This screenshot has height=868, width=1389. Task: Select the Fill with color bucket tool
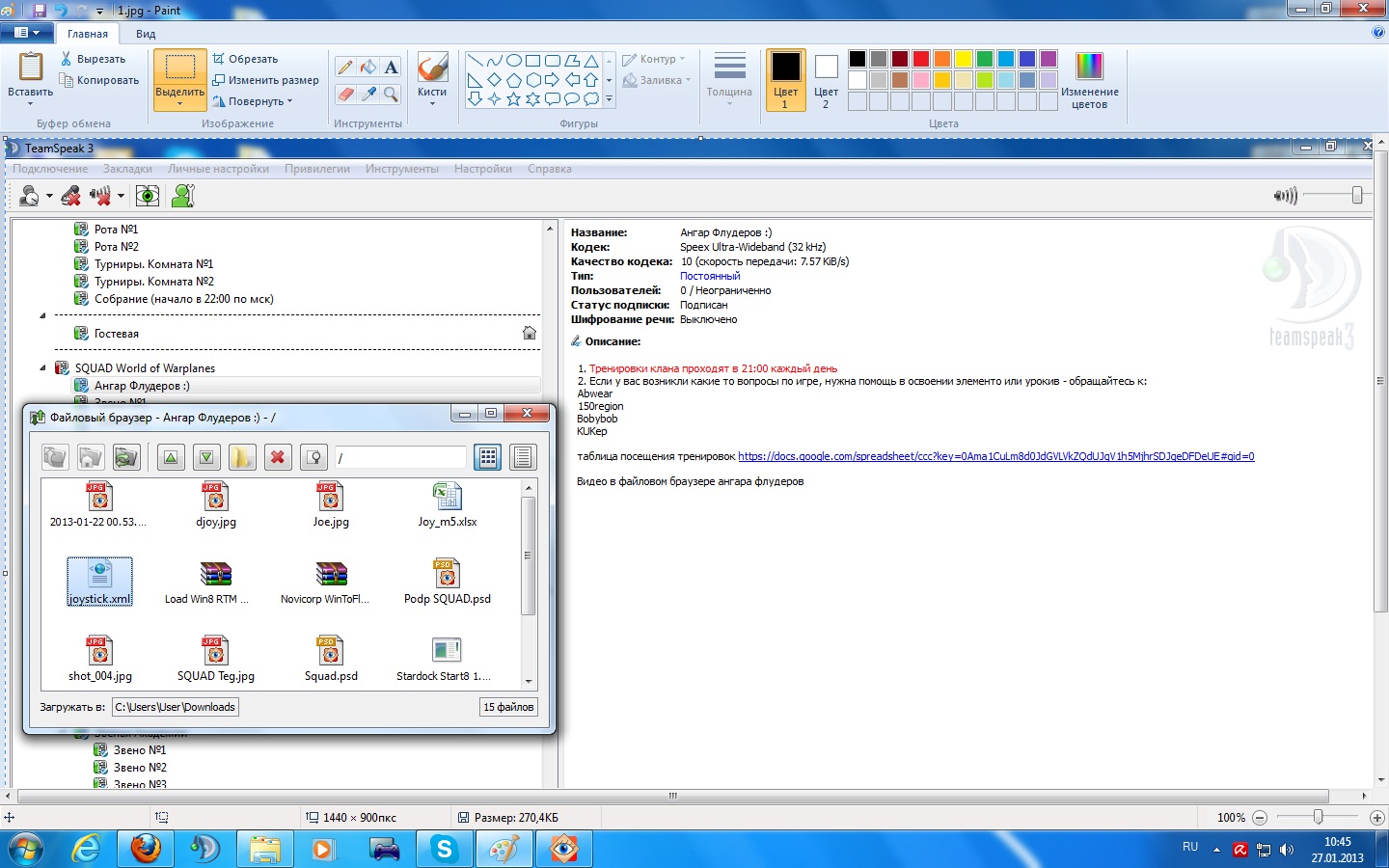pyautogui.click(x=368, y=67)
